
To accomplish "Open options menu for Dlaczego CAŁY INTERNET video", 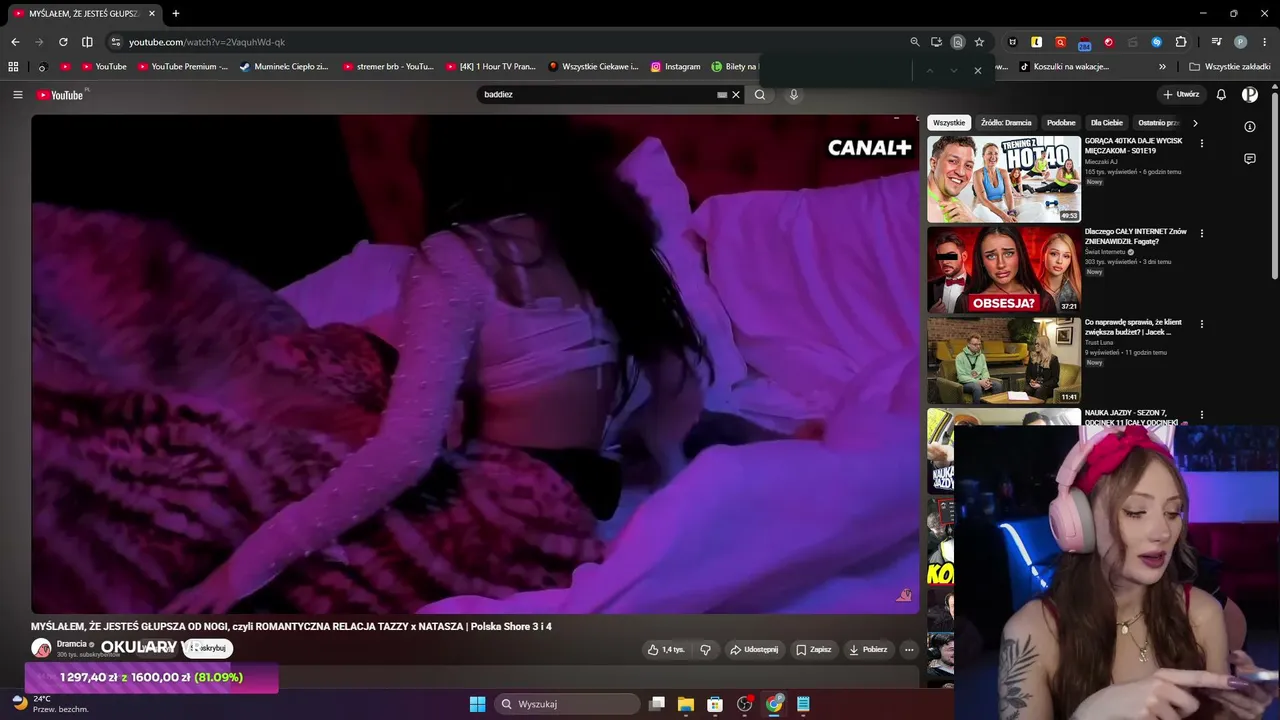I will coord(1202,233).
